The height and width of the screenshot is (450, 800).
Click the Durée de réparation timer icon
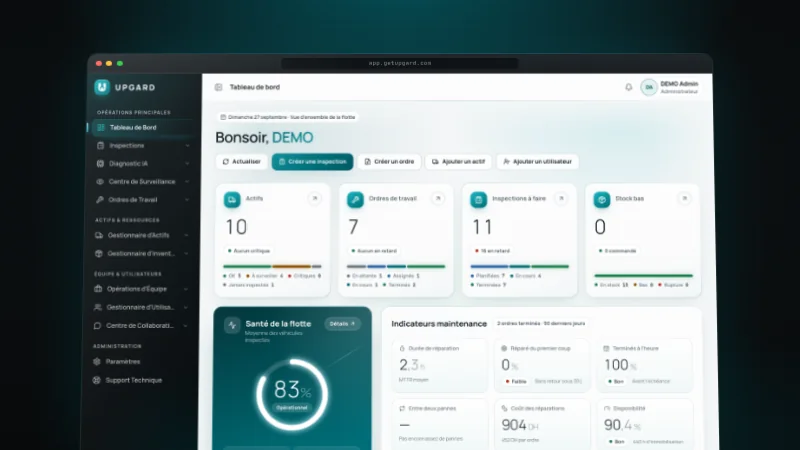[402, 348]
